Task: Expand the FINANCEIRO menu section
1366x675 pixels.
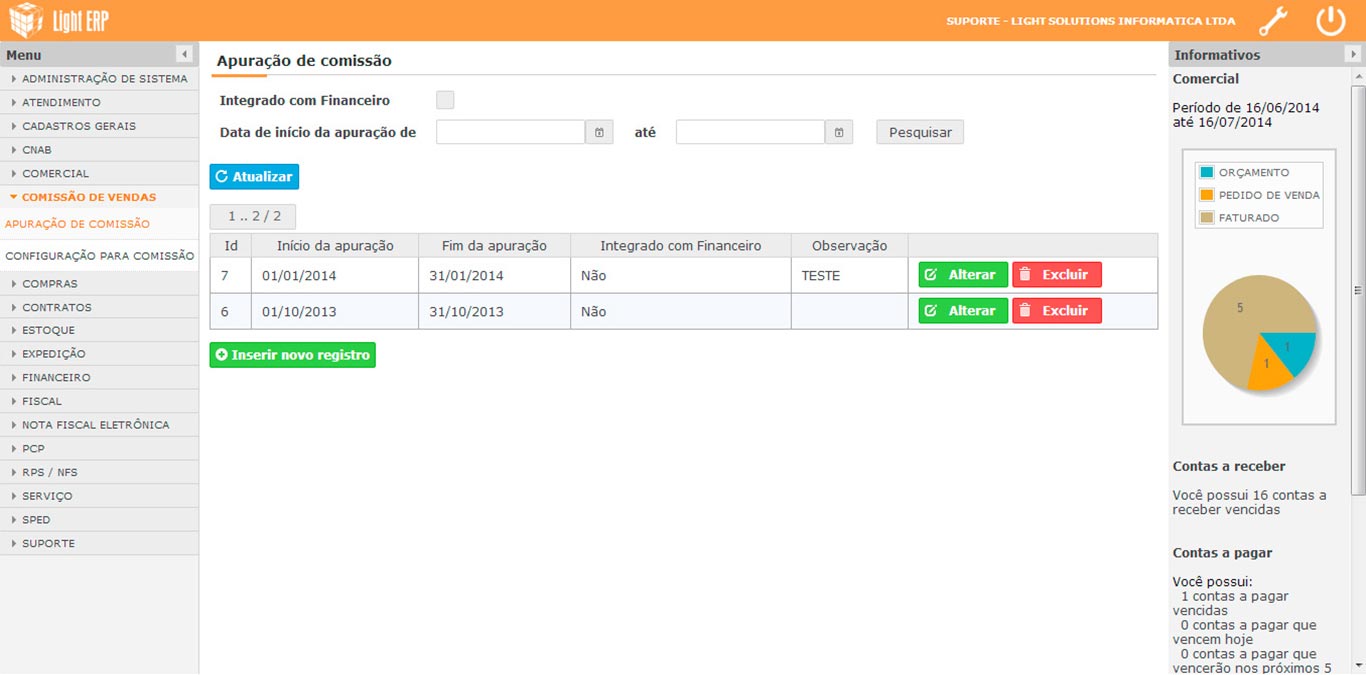Action: (56, 378)
